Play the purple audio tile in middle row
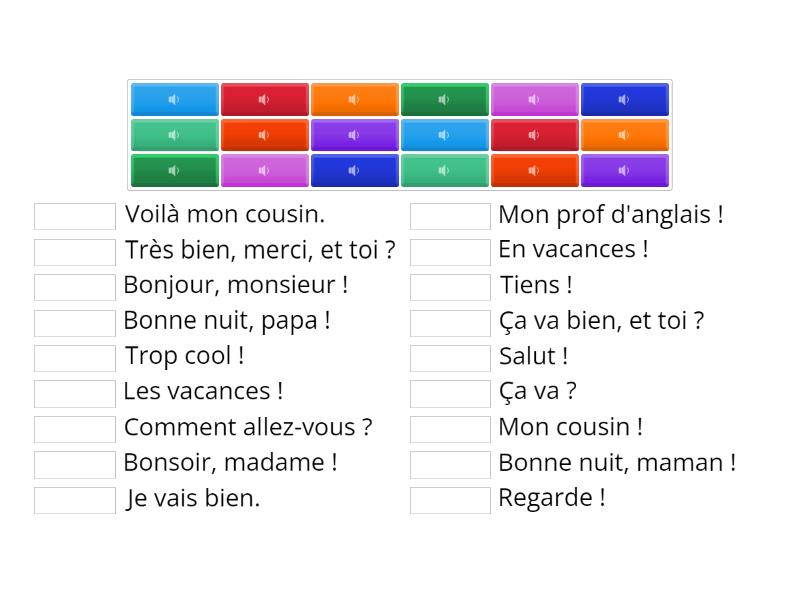This screenshot has width=800, height=600. coord(354,135)
